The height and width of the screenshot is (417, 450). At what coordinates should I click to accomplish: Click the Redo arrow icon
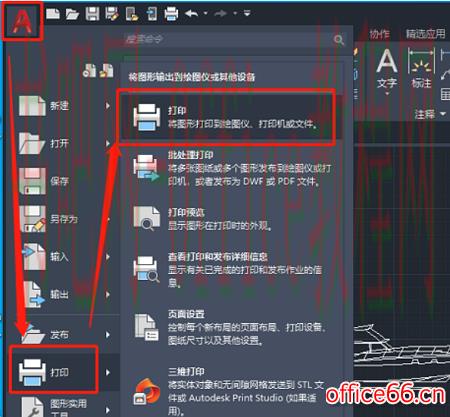click(x=220, y=14)
